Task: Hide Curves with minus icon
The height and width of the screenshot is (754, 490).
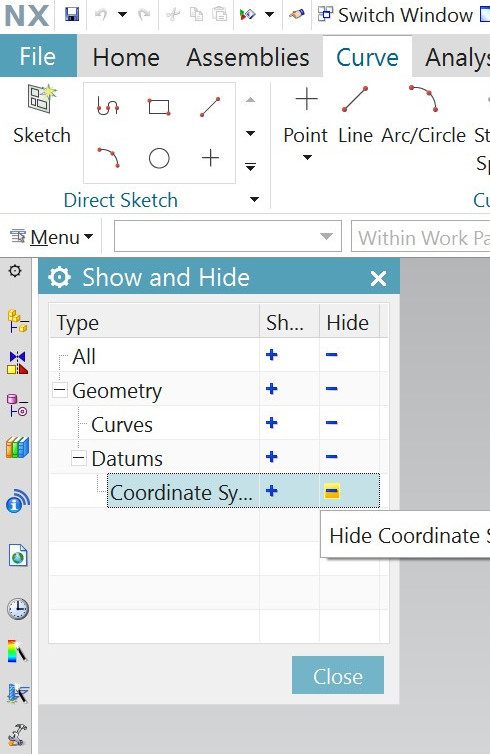Action: pyautogui.click(x=331, y=423)
